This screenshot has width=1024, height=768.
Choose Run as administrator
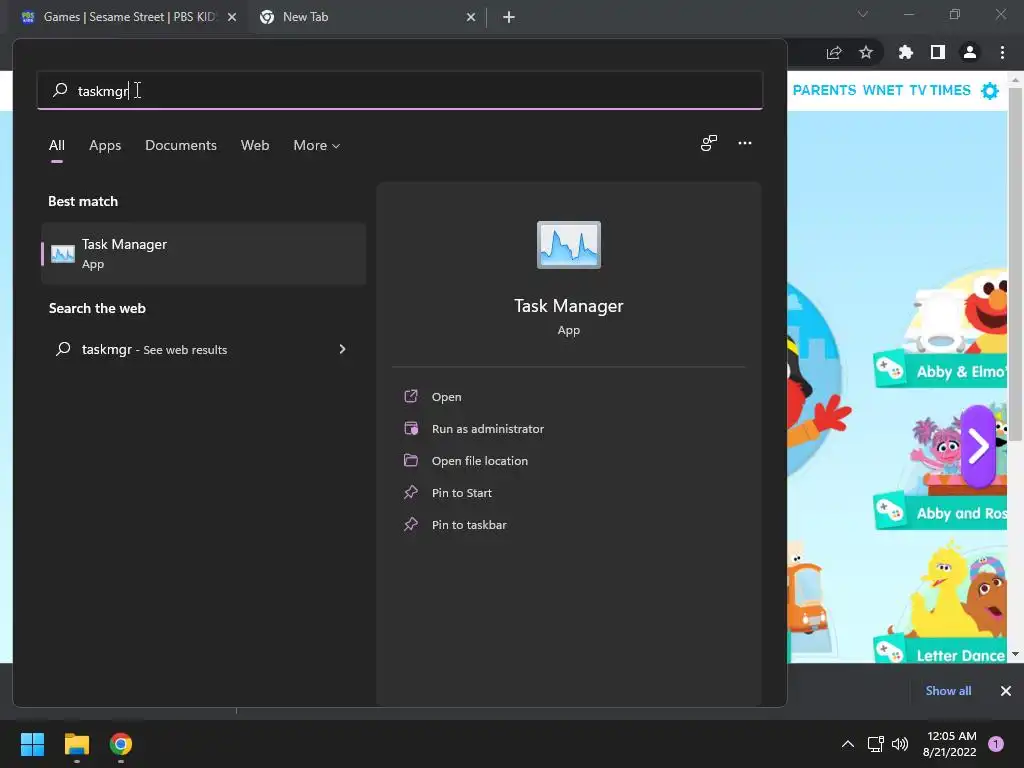487,428
